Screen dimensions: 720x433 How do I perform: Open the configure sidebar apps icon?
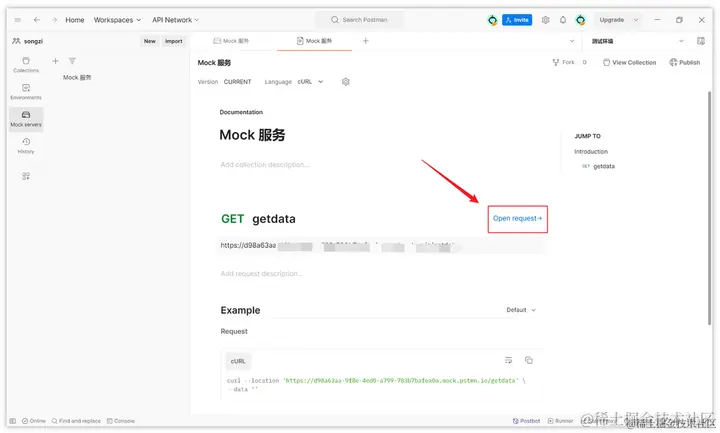pos(26,176)
